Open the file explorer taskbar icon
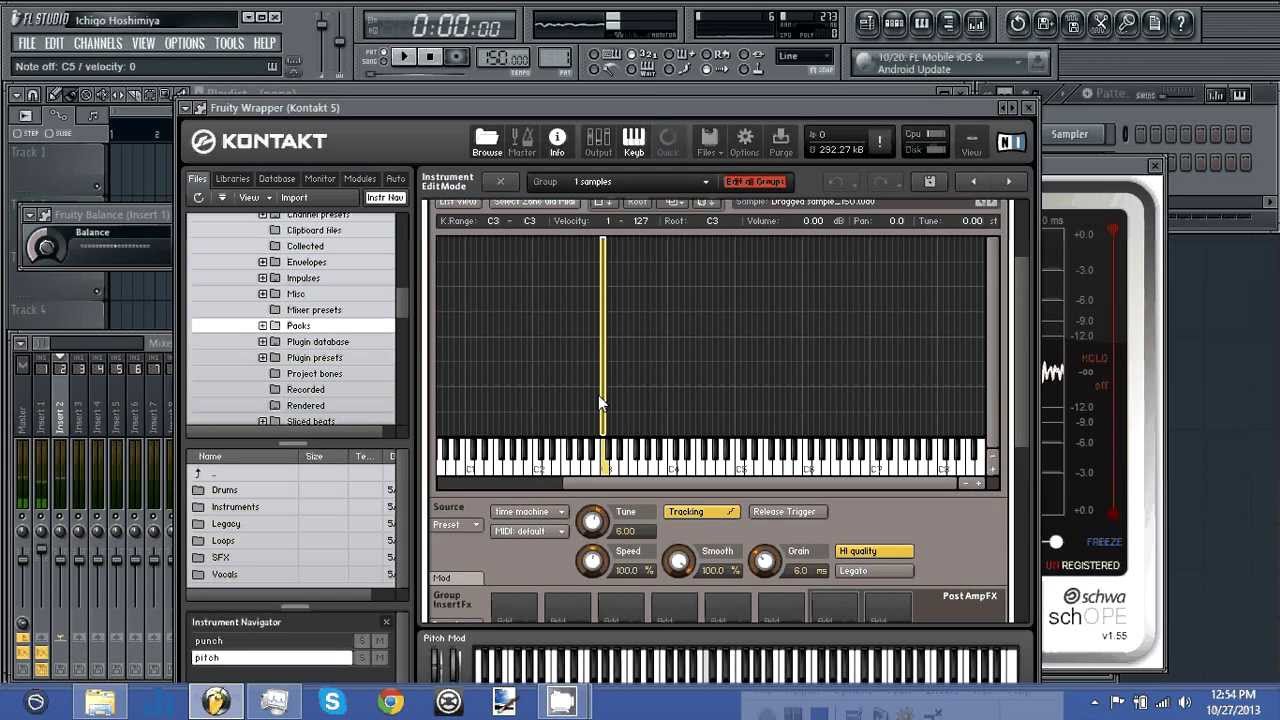Image resolution: width=1280 pixels, height=720 pixels. (100, 702)
